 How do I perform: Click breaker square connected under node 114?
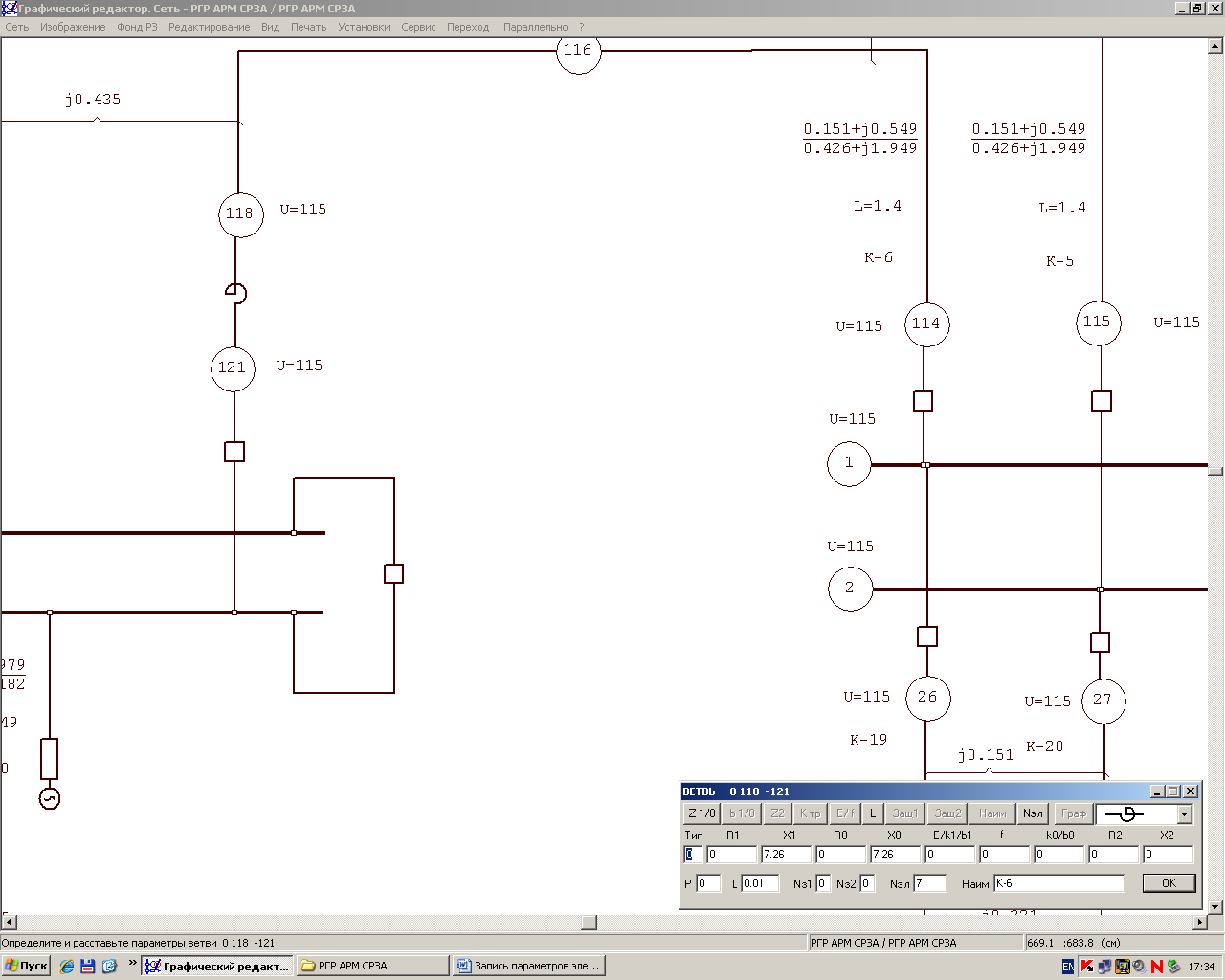pyautogui.click(x=923, y=401)
